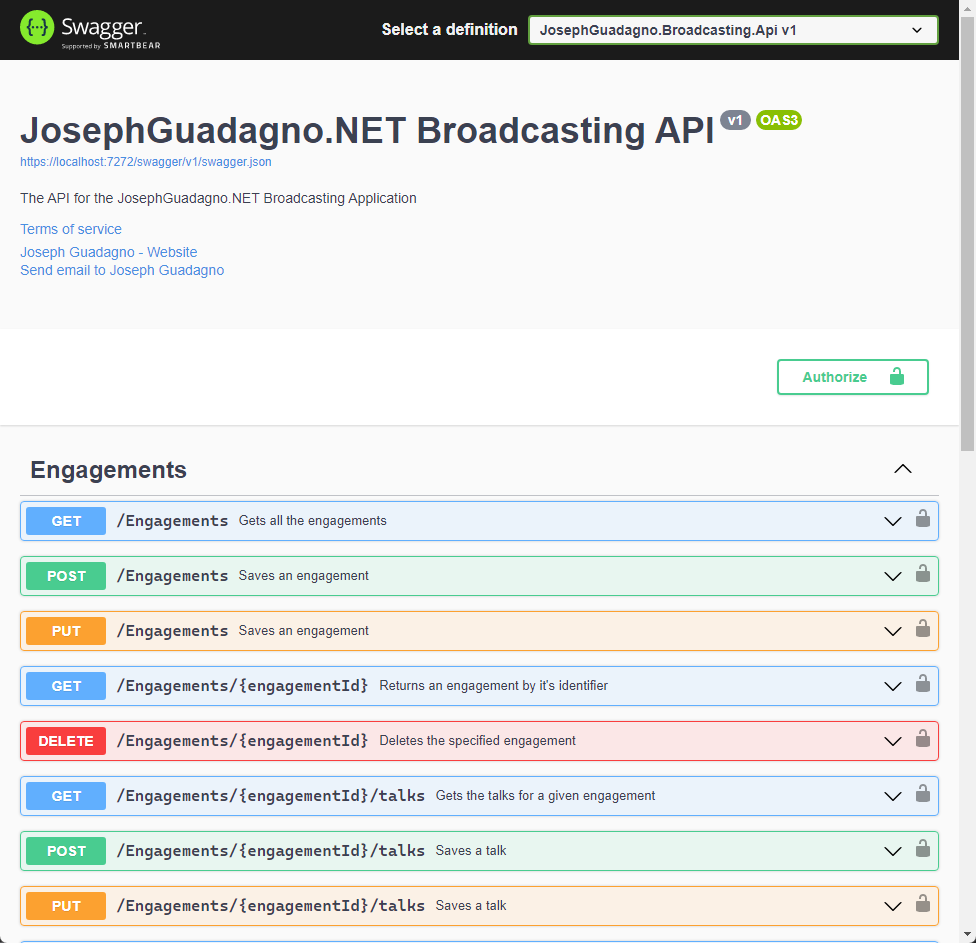Click 'Send email to Joseph Guadagno'

point(122,270)
